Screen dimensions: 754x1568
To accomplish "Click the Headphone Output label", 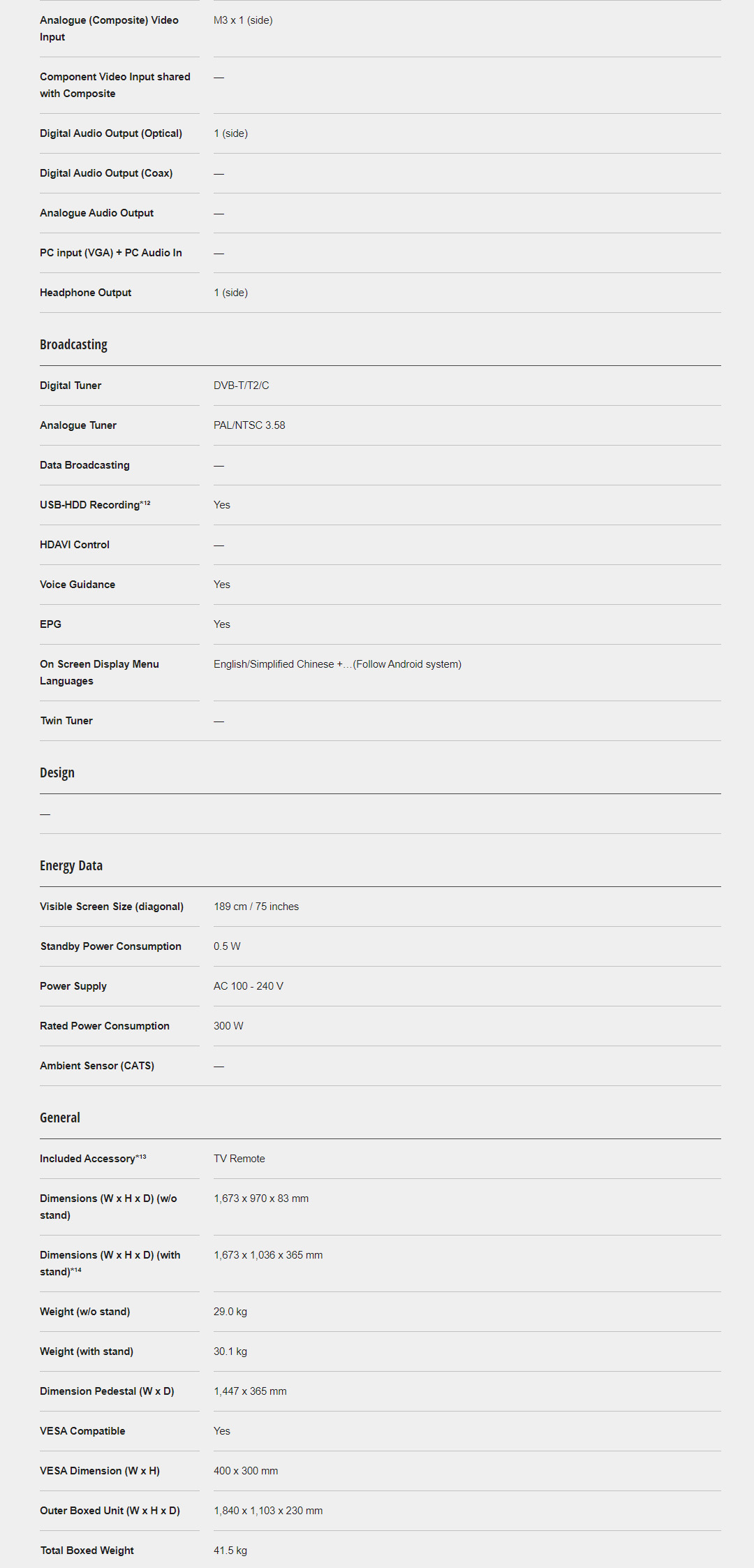I will click(85, 293).
